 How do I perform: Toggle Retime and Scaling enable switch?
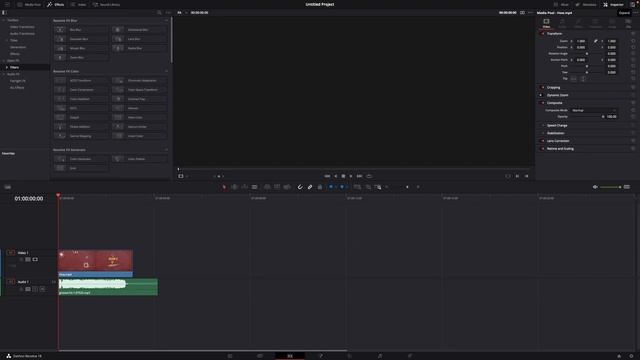542,149
